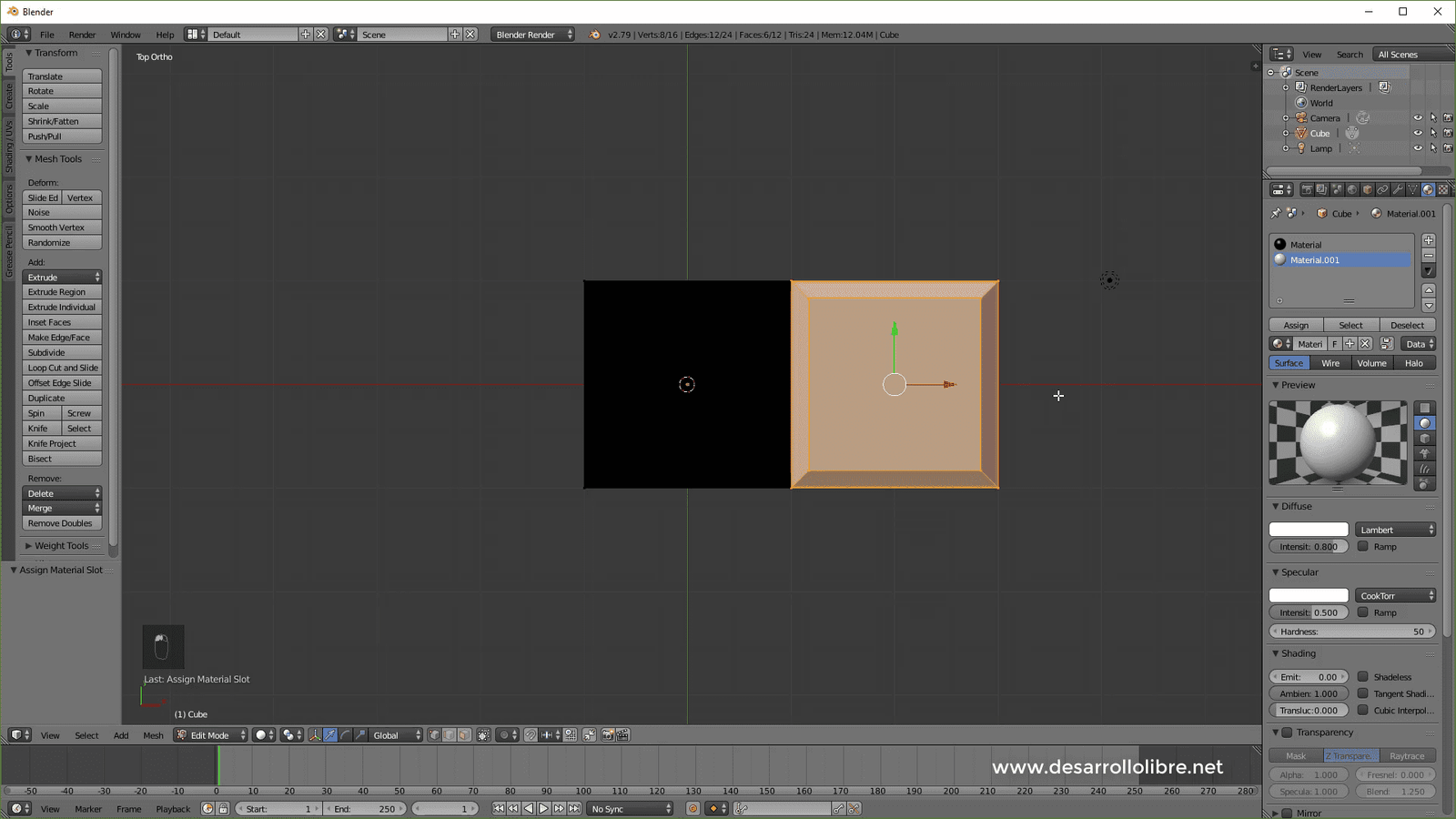Screen dimensions: 1456x819
Task: Open the Constraints properties tab
Action: (1382, 189)
